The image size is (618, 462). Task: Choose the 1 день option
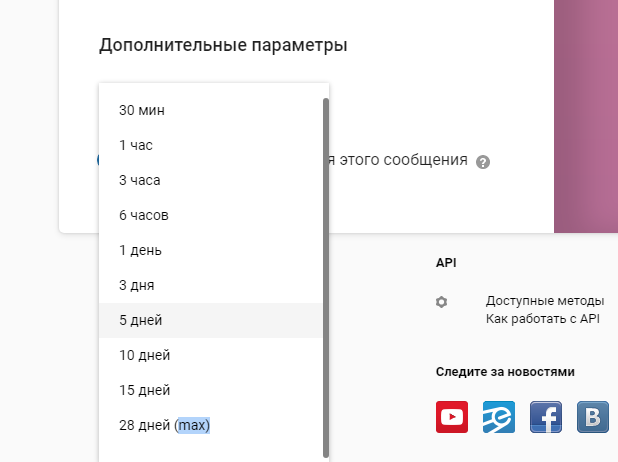tap(140, 250)
